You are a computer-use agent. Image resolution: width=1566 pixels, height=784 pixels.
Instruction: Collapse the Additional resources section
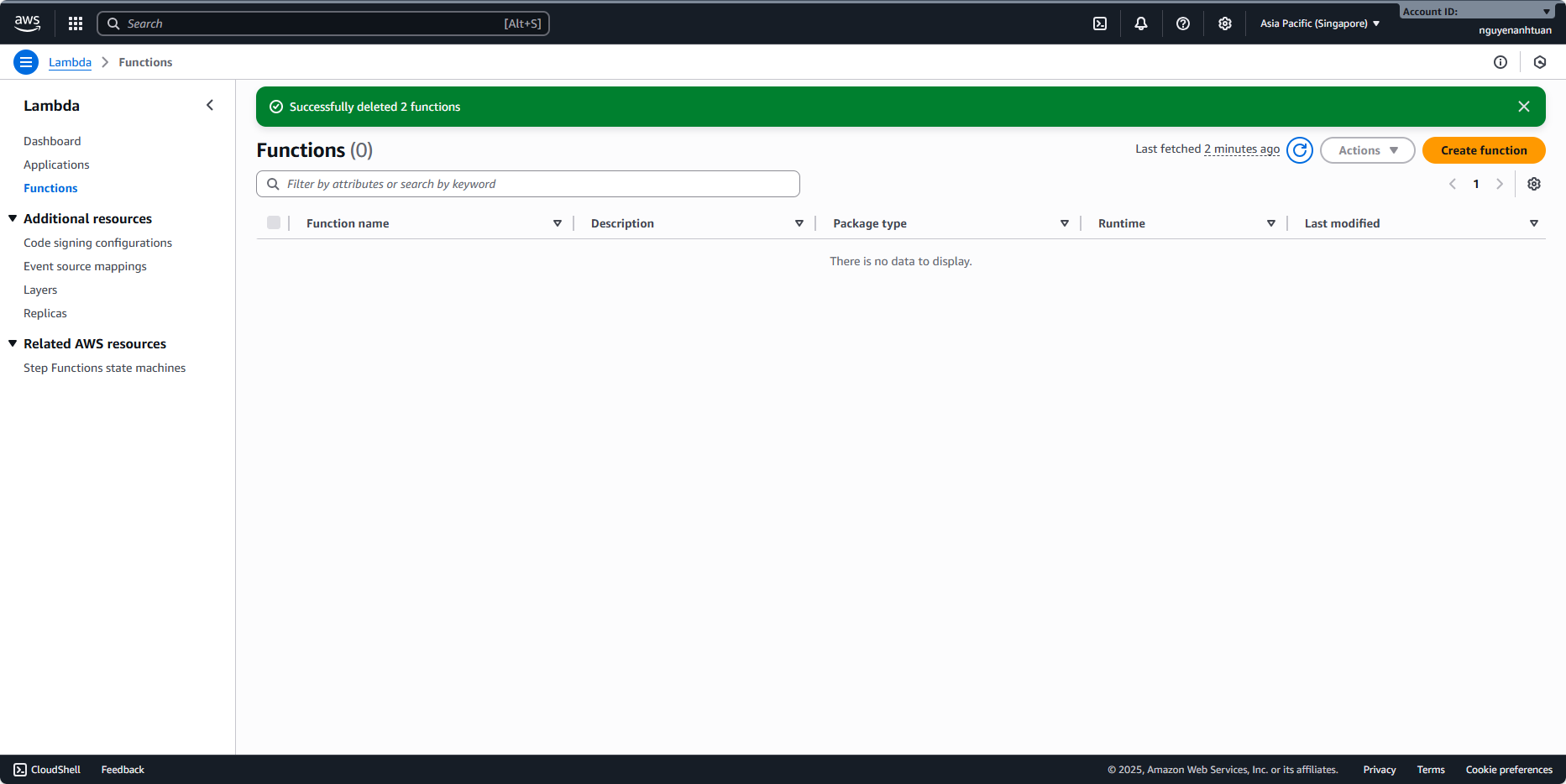pos(13,218)
